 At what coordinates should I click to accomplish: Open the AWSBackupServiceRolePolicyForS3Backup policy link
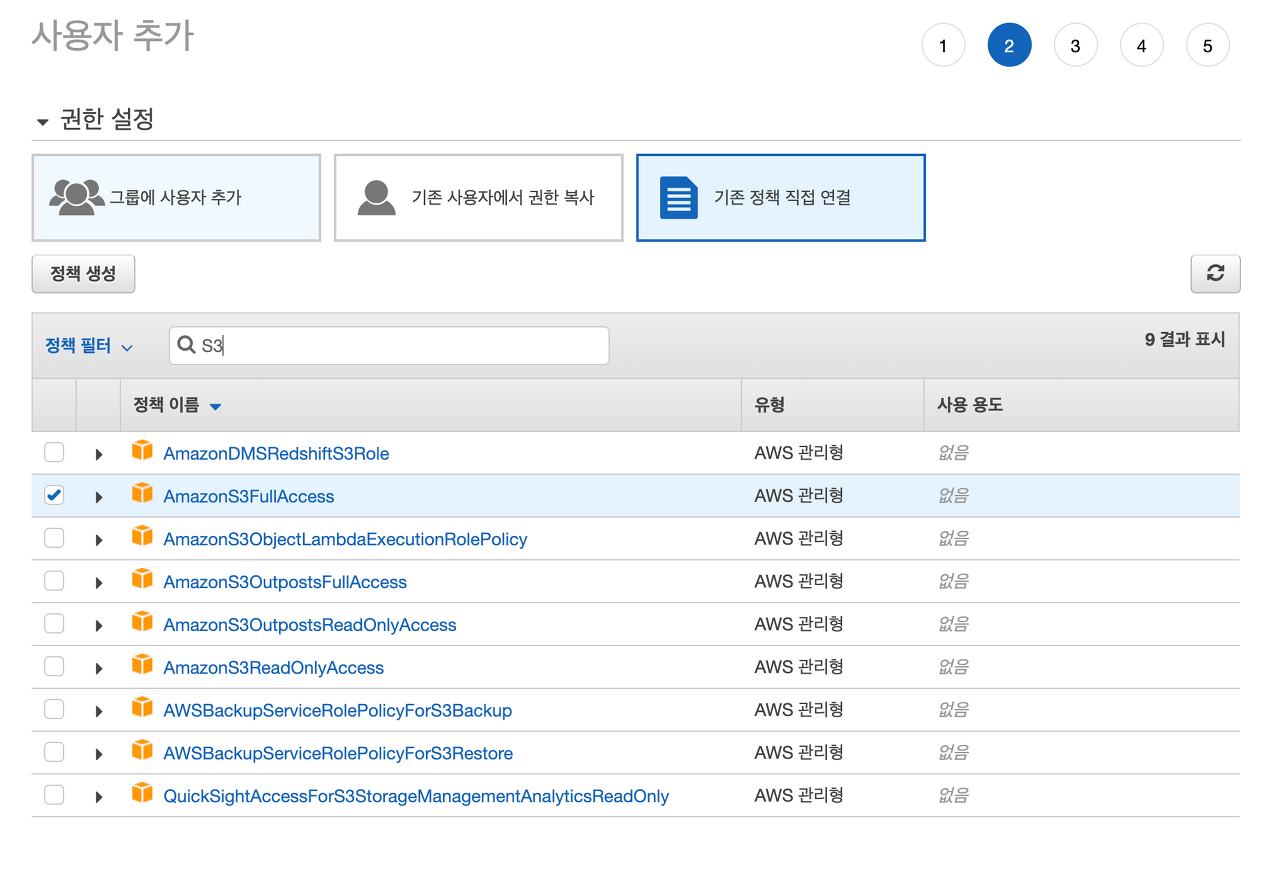pyautogui.click(x=338, y=711)
